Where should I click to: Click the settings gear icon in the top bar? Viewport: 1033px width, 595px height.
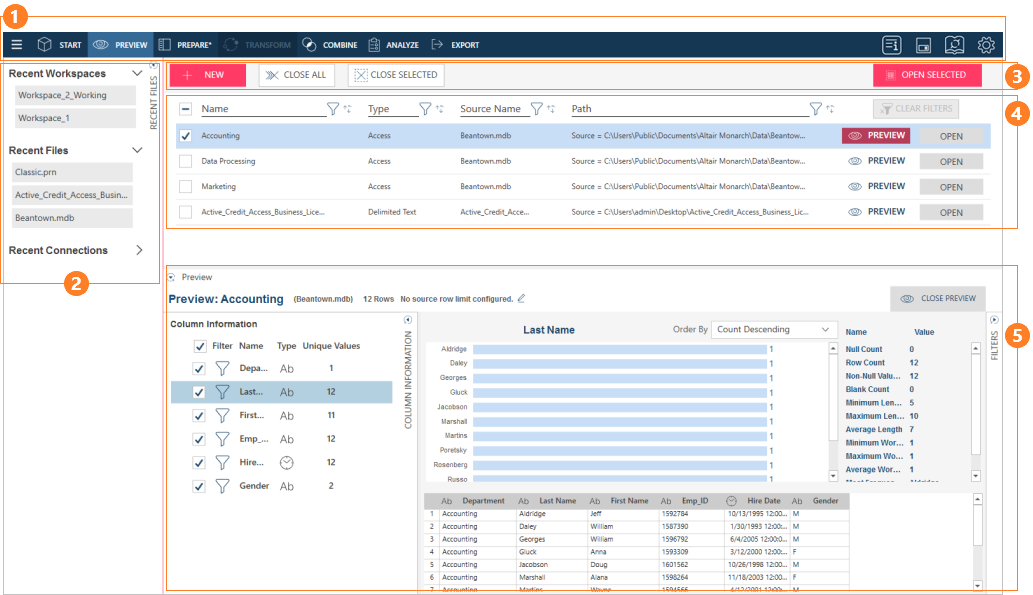click(986, 45)
